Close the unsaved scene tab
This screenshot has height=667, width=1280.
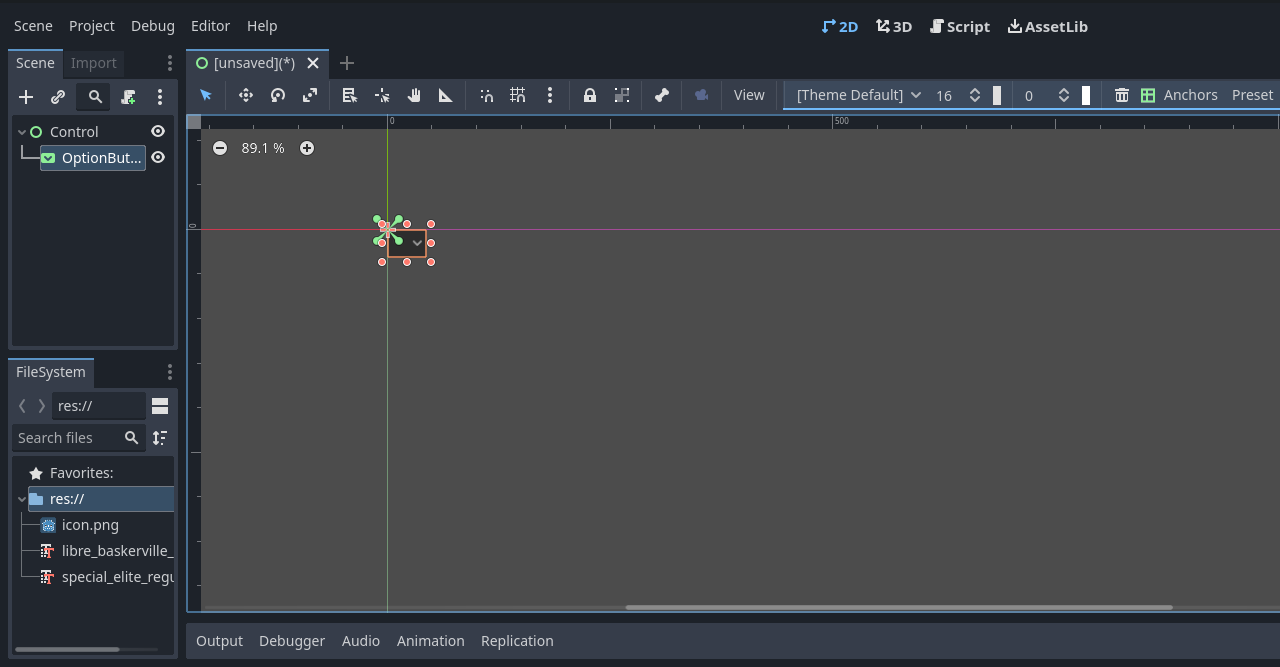click(x=313, y=63)
